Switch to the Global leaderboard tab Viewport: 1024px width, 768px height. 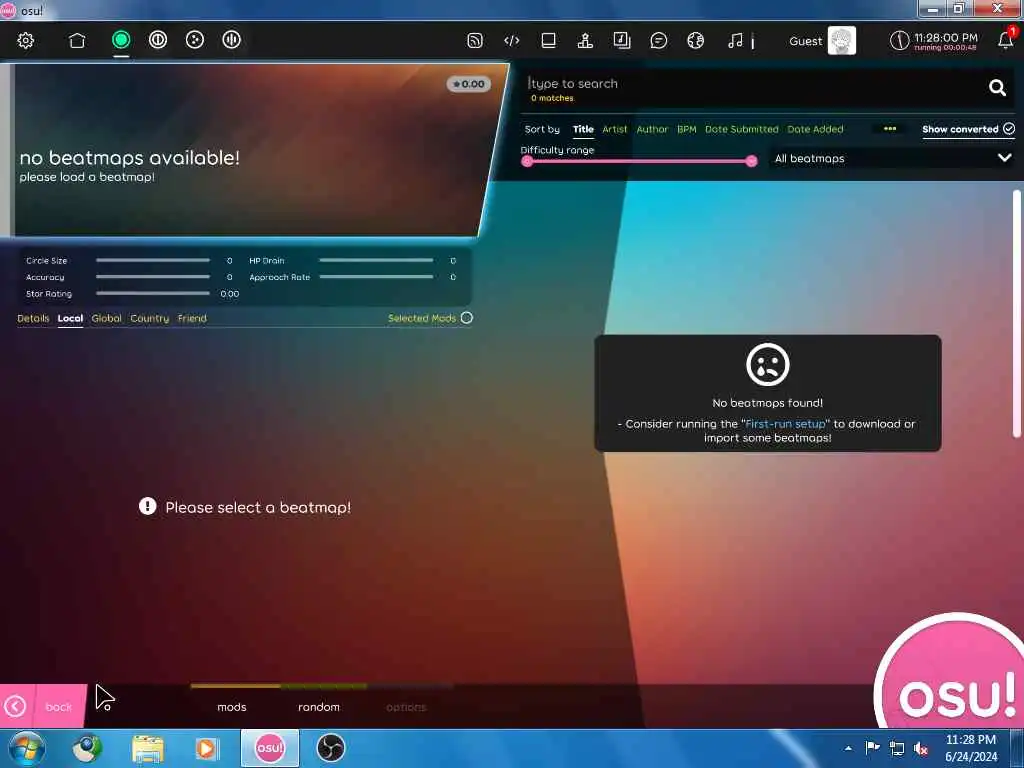tap(106, 318)
